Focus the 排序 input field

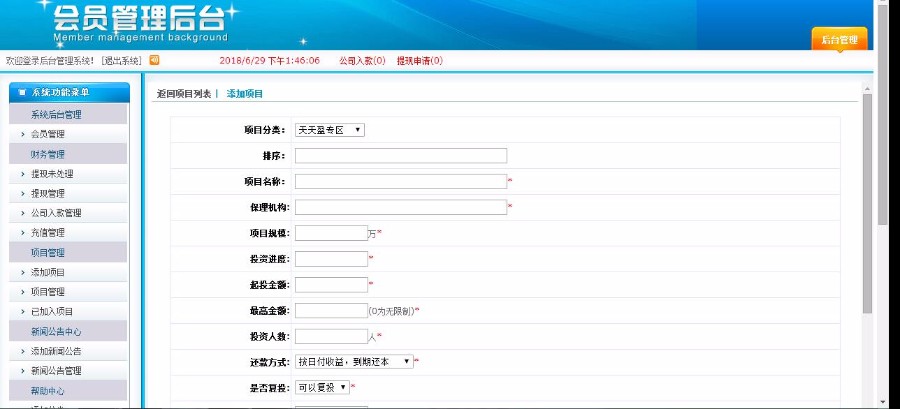[x=401, y=155]
